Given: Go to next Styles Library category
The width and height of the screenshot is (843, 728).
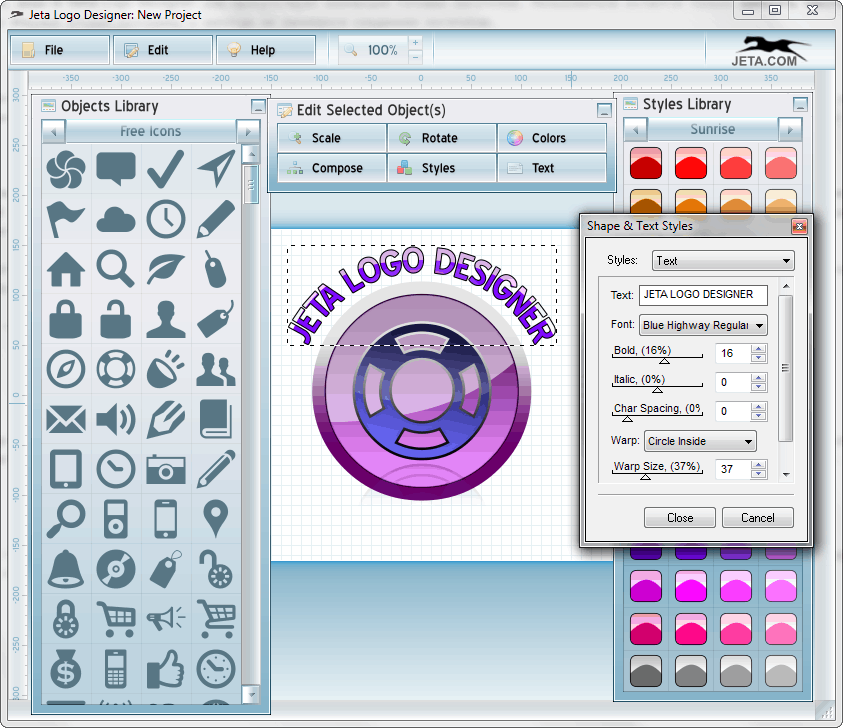Looking at the screenshot, I should click(x=790, y=130).
